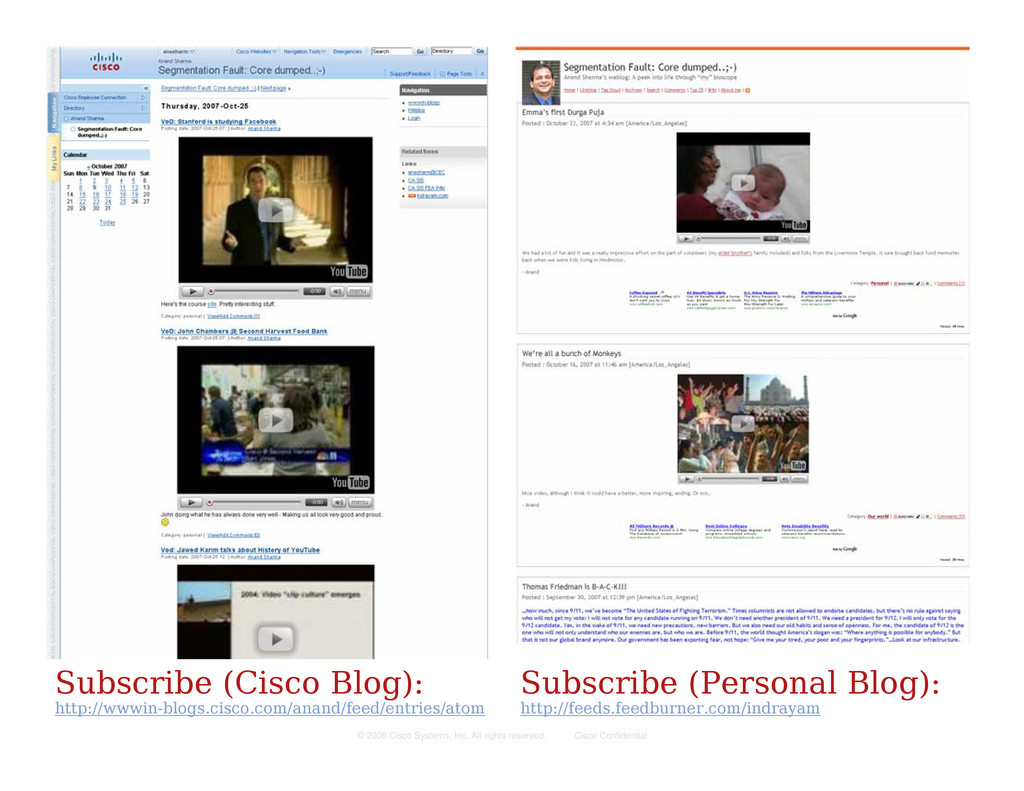Mute the John Chambers video player
The width and height of the screenshot is (1024, 791).
coord(338,502)
